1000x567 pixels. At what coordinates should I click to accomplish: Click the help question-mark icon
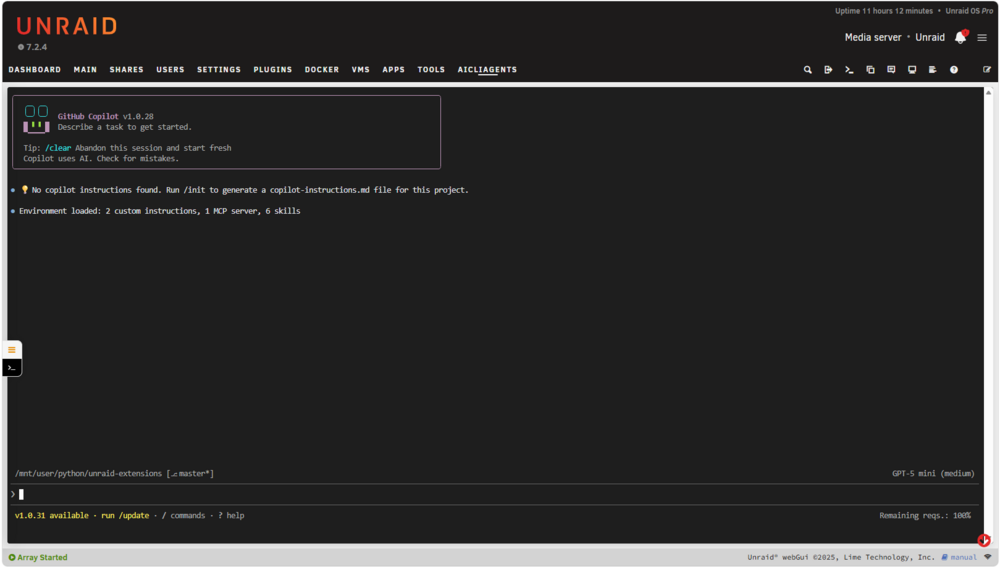coord(953,70)
